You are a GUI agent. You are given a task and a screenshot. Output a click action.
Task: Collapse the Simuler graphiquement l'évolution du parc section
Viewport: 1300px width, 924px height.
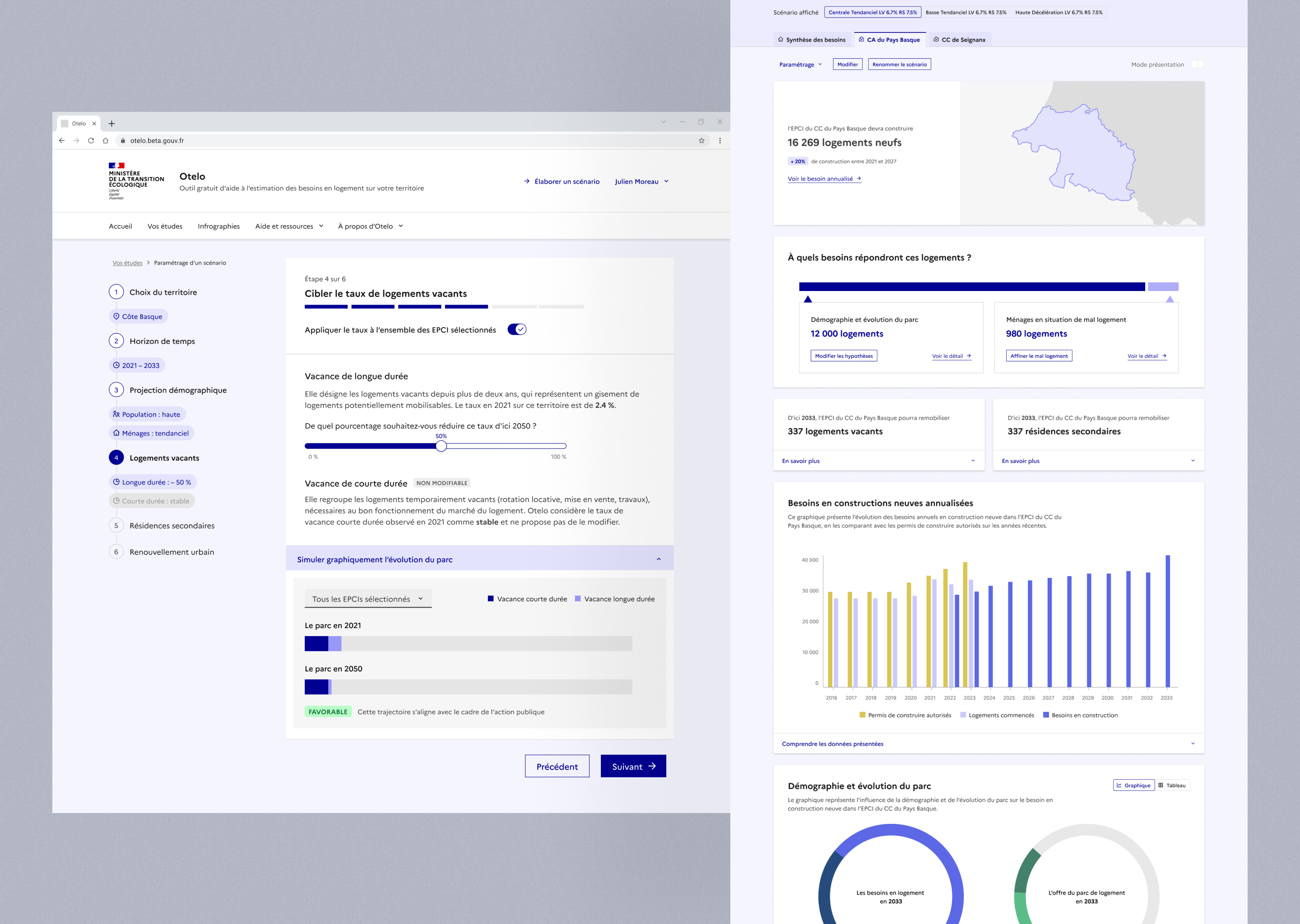click(659, 559)
